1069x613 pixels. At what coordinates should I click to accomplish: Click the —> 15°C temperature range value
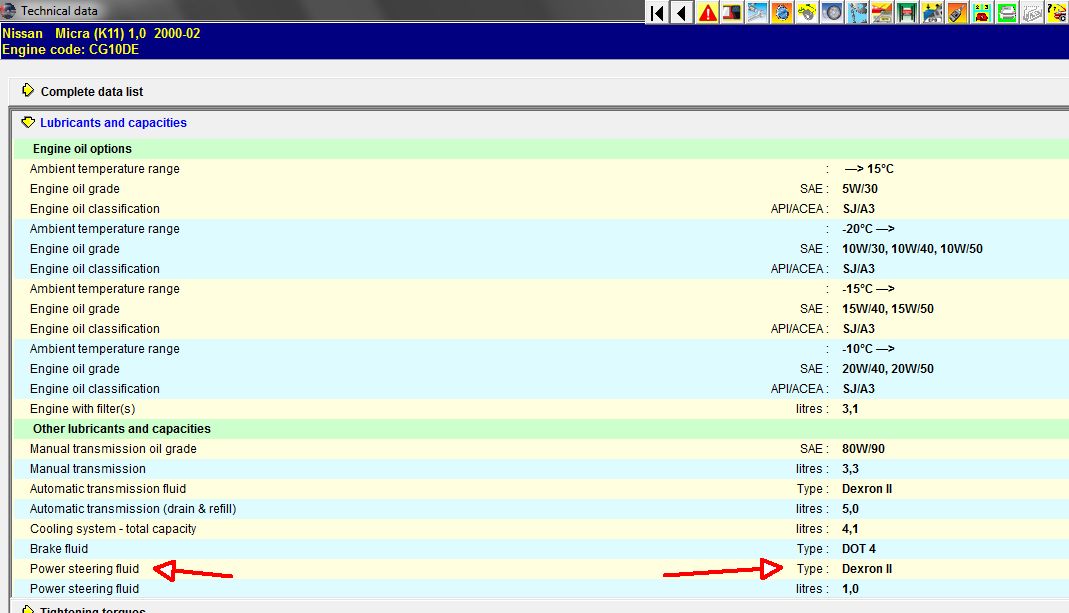tap(869, 169)
